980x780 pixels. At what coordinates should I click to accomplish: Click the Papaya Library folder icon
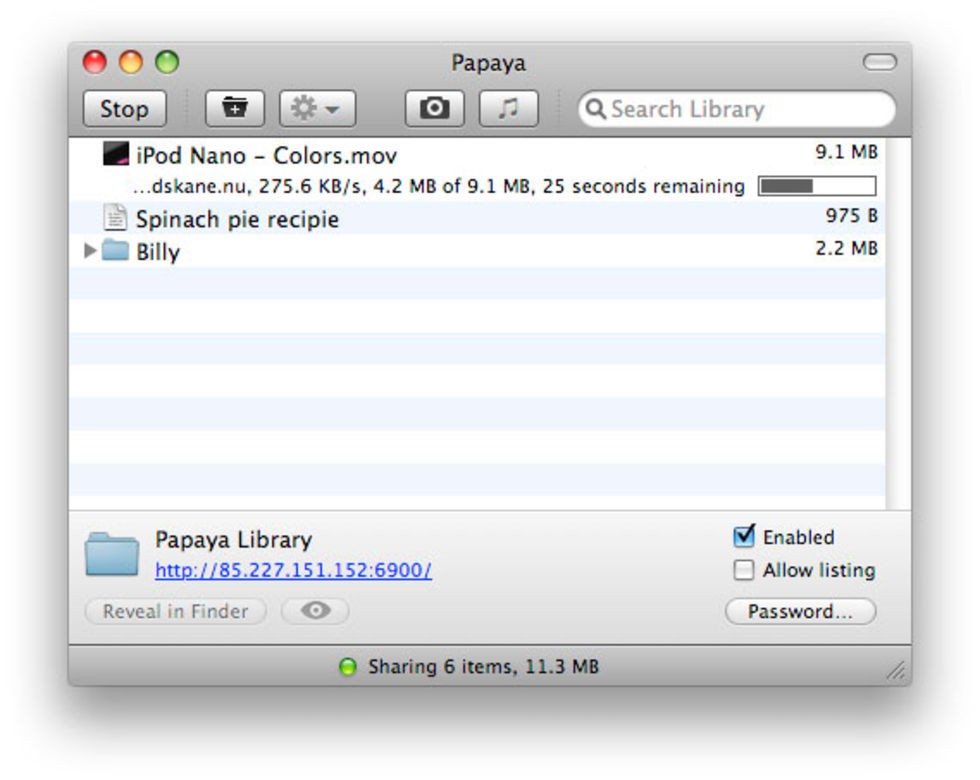112,554
